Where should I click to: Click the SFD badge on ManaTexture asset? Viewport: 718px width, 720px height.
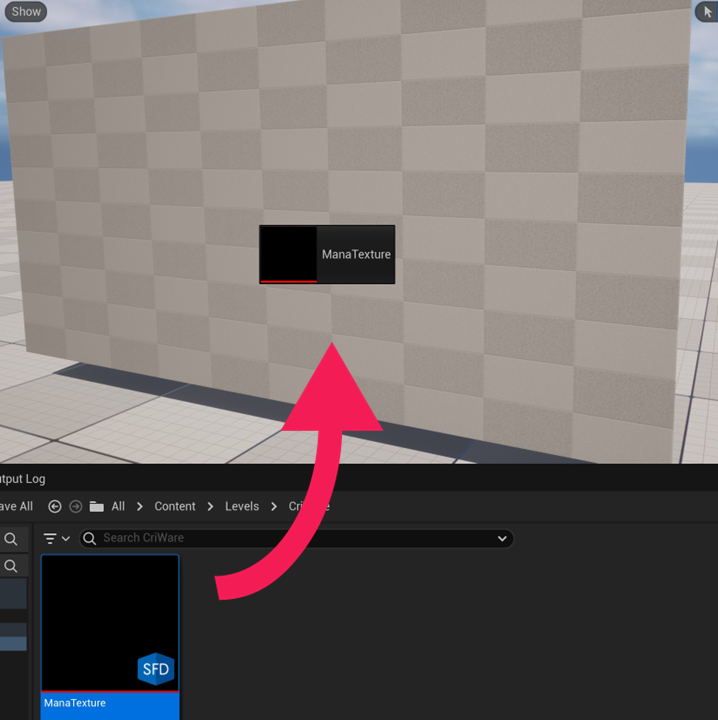156,670
